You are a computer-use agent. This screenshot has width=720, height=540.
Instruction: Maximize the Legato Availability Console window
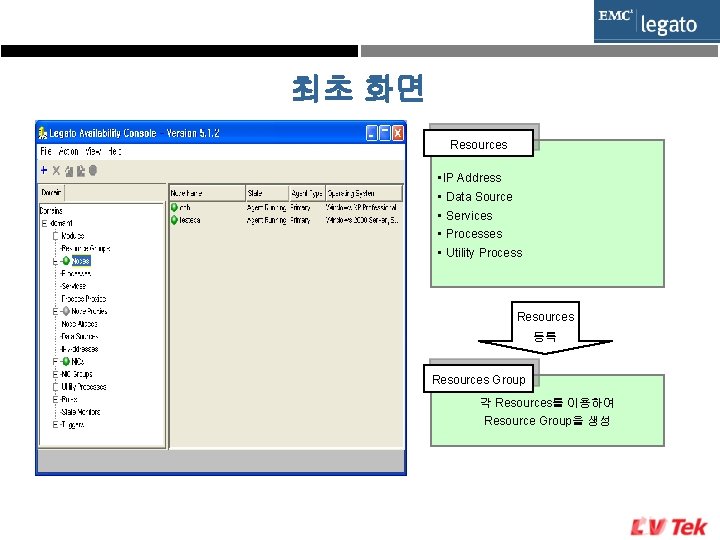385,133
